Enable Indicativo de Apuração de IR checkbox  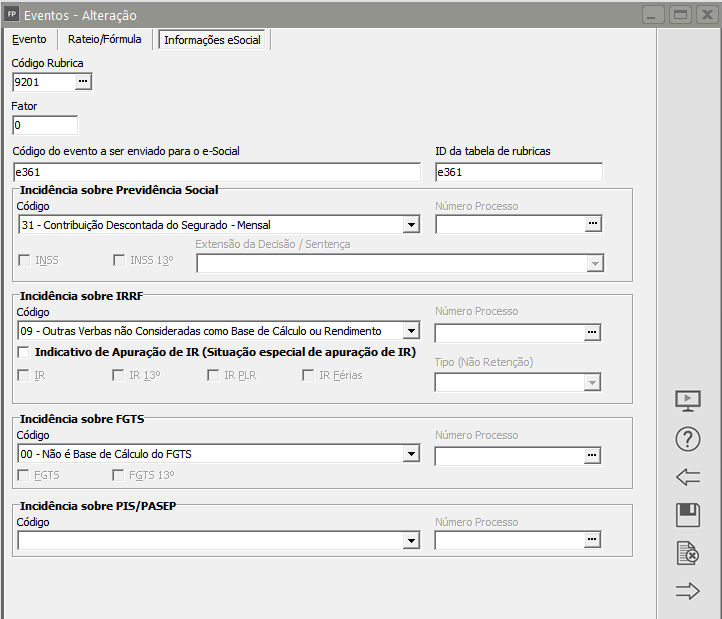coord(25,352)
